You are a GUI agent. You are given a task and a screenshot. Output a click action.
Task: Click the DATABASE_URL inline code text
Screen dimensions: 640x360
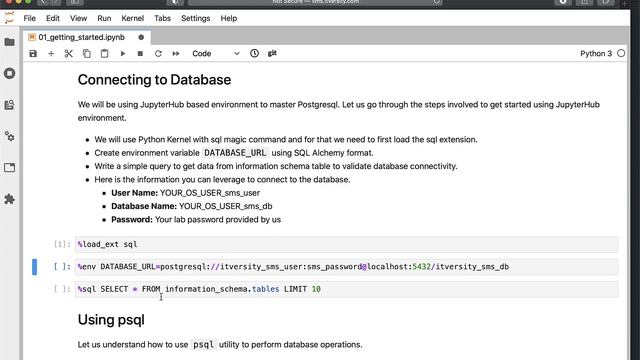tap(235, 153)
